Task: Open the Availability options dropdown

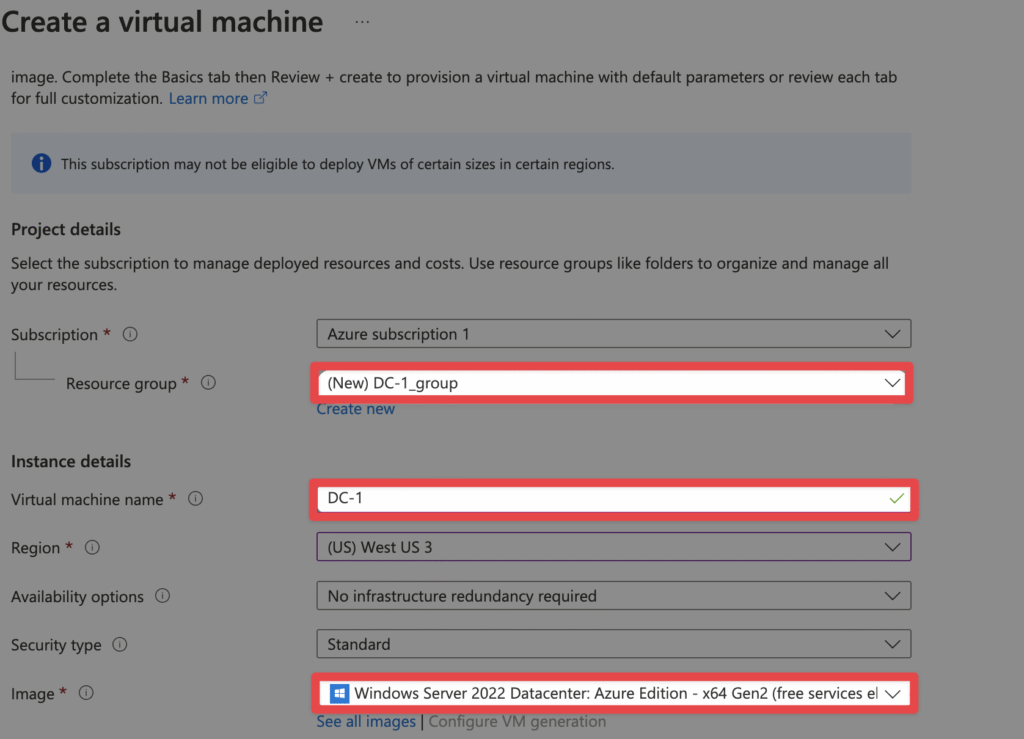Action: pyautogui.click(x=613, y=595)
